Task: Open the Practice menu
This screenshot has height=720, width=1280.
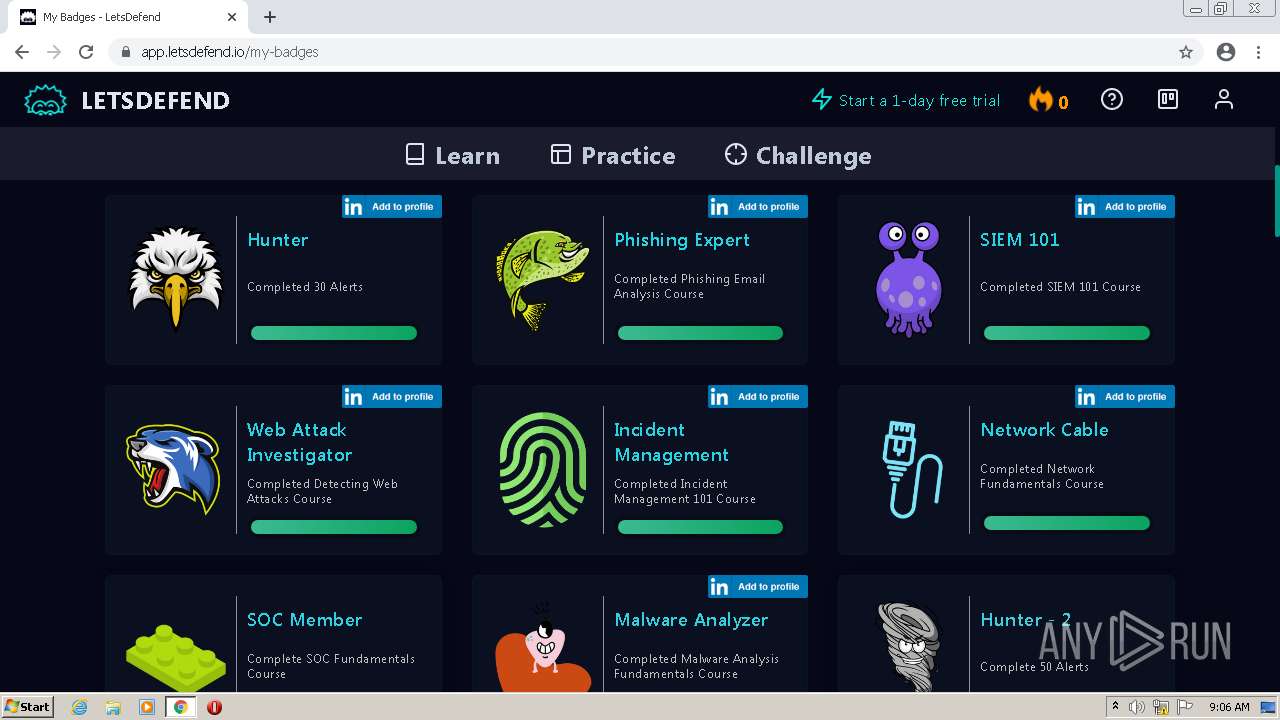Action: [613, 155]
